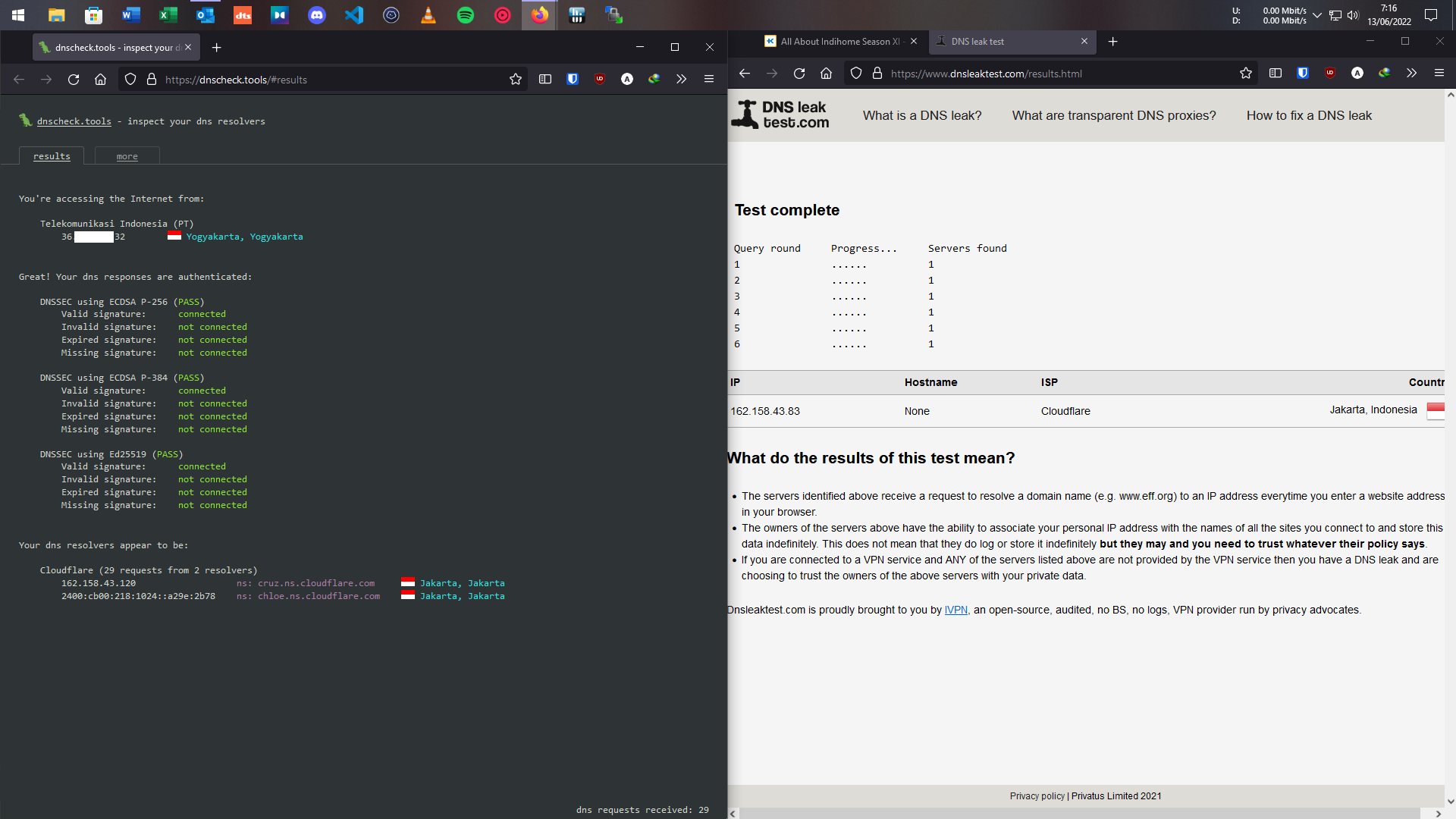View site lock info in dnsleaktest address bar
Image resolution: width=1456 pixels, height=819 pixels.
tap(877, 73)
